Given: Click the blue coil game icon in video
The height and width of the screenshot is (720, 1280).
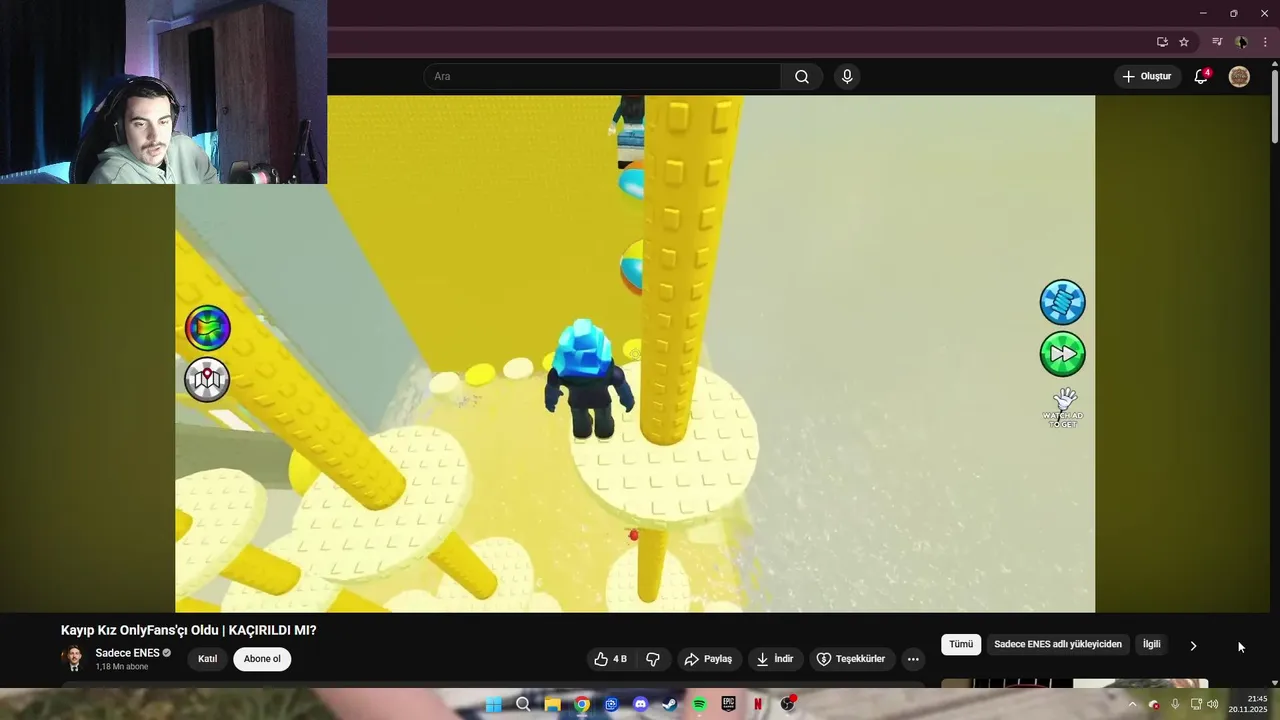Looking at the screenshot, I should point(1062,302).
